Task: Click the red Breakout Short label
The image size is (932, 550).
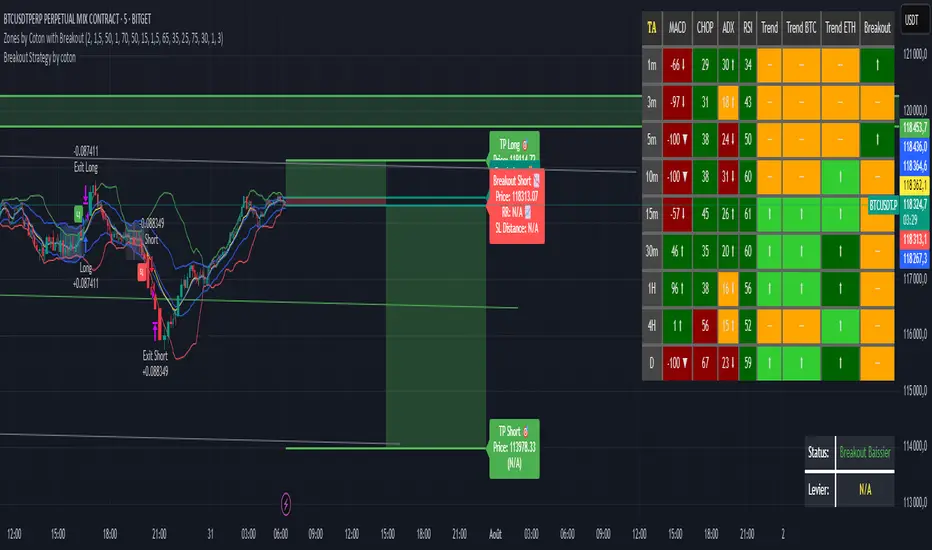Action: coord(517,205)
